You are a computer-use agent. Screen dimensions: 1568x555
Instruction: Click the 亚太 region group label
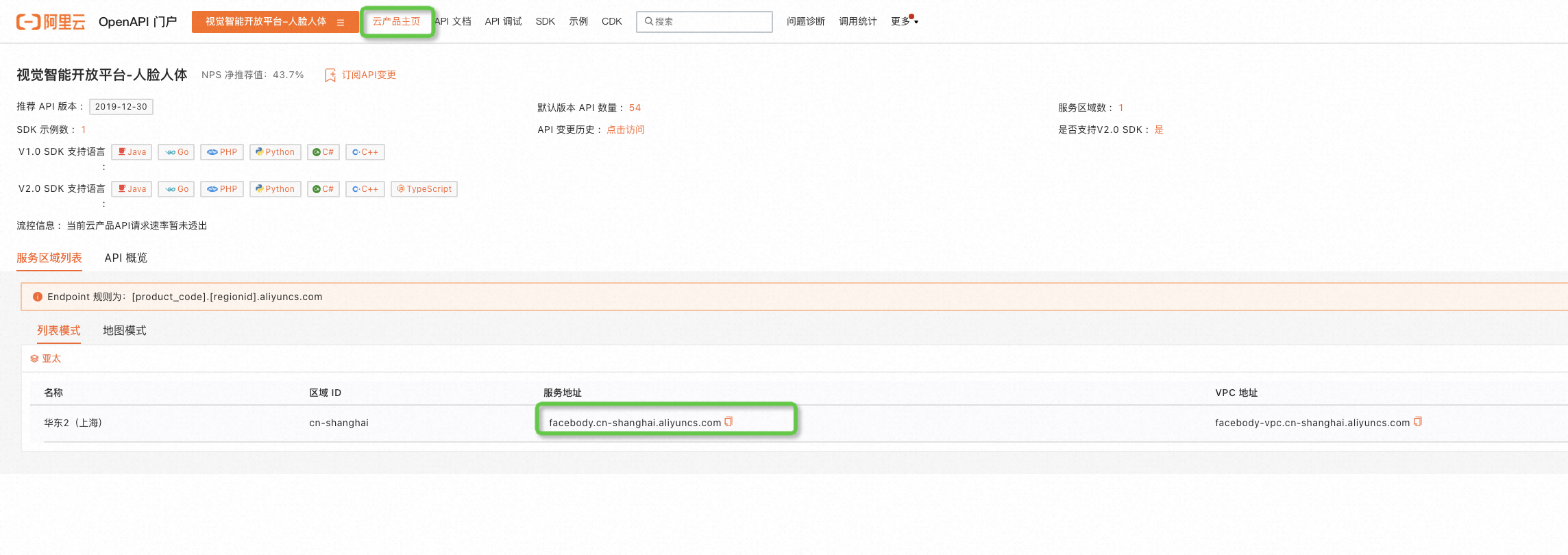pos(51,359)
